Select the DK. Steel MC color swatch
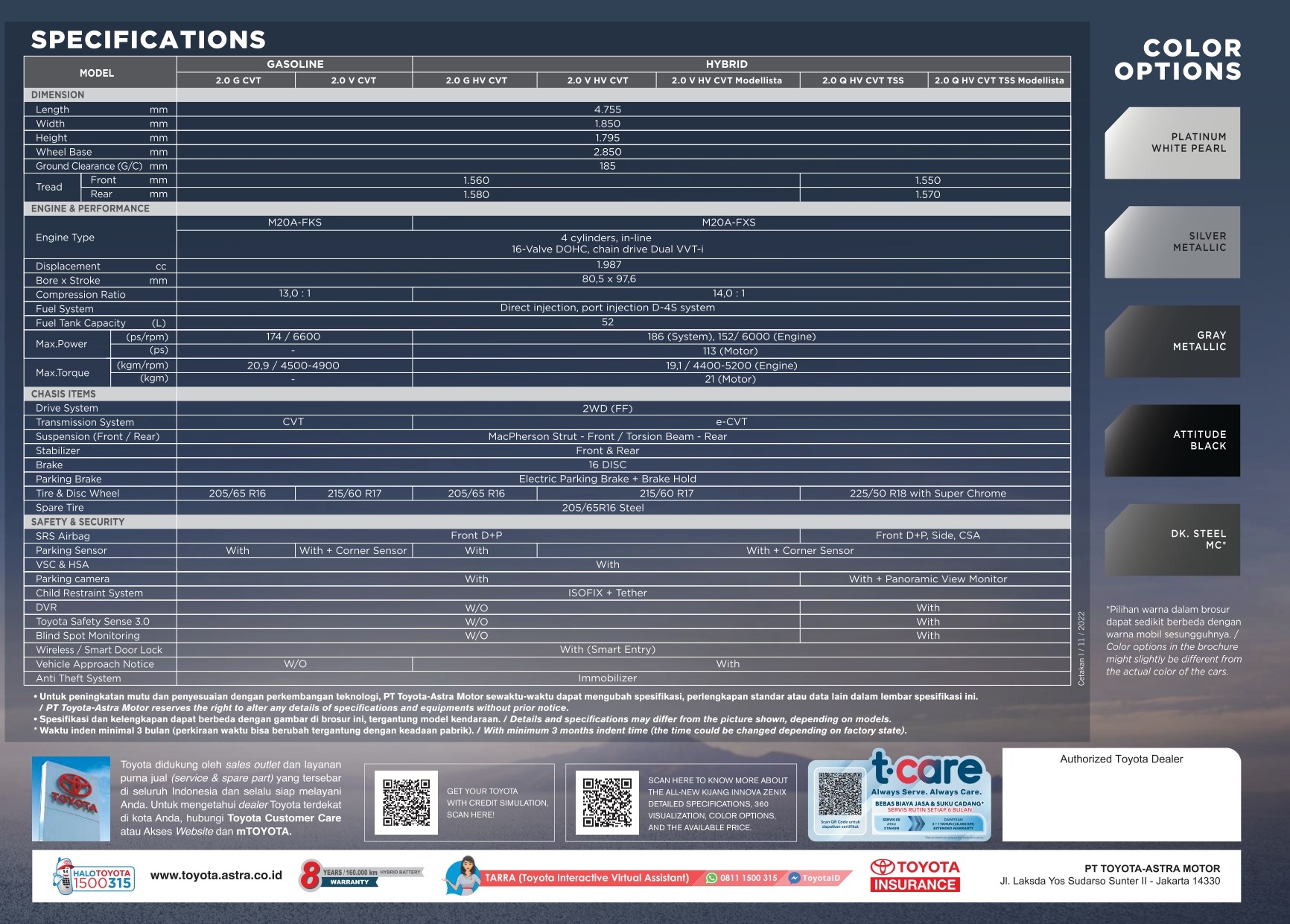The image size is (1290, 924). (x=1172, y=540)
